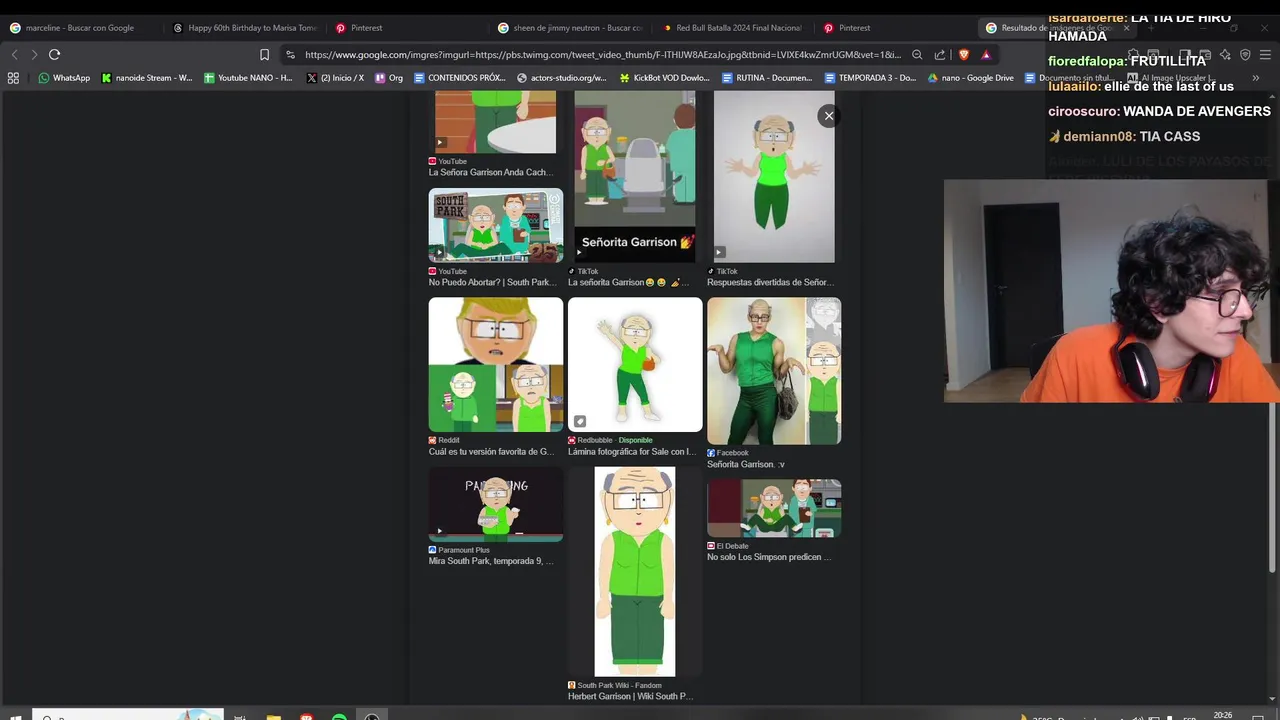Image resolution: width=1280 pixels, height=720 pixels.
Task: Click the 'Paramount Plus' source label
Action: pos(459,550)
